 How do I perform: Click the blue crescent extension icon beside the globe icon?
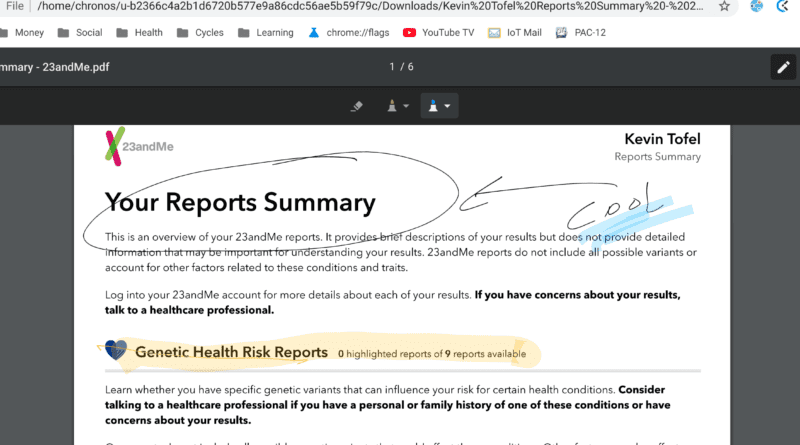[782, 6]
